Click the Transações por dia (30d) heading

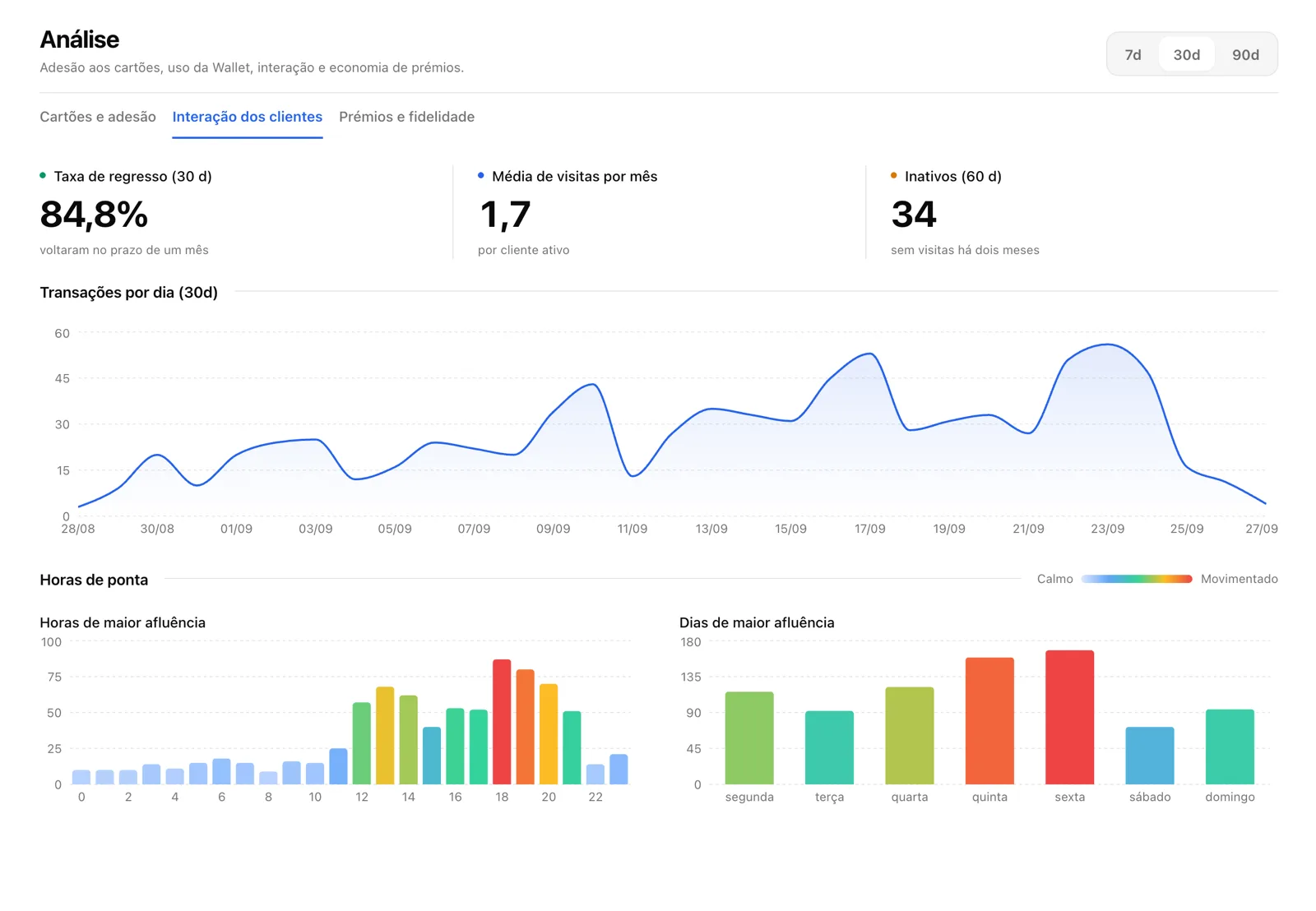coord(128,293)
